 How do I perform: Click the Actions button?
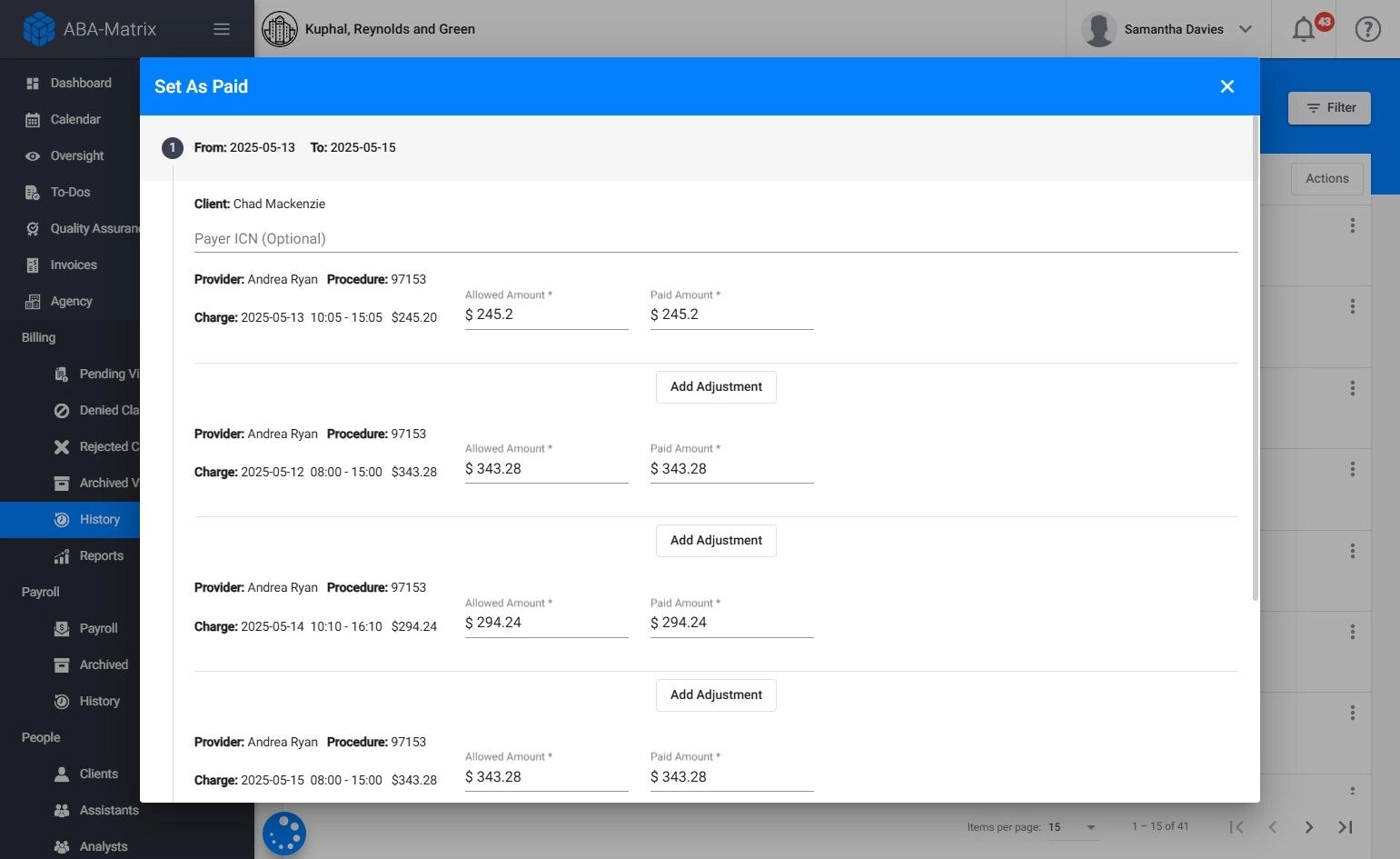[1327, 178]
